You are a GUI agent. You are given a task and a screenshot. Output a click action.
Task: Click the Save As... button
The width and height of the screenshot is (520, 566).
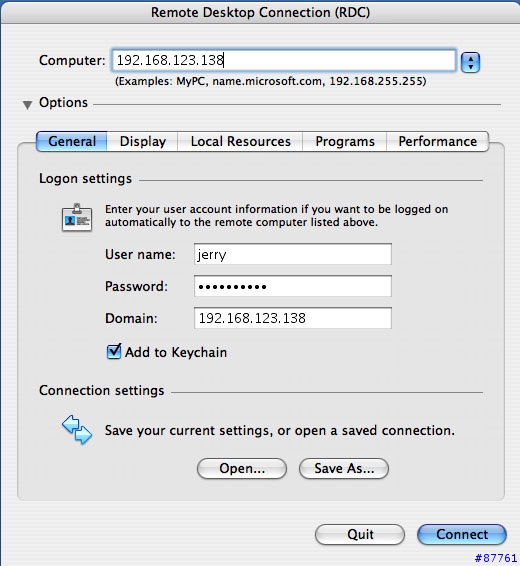click(344, 469)
